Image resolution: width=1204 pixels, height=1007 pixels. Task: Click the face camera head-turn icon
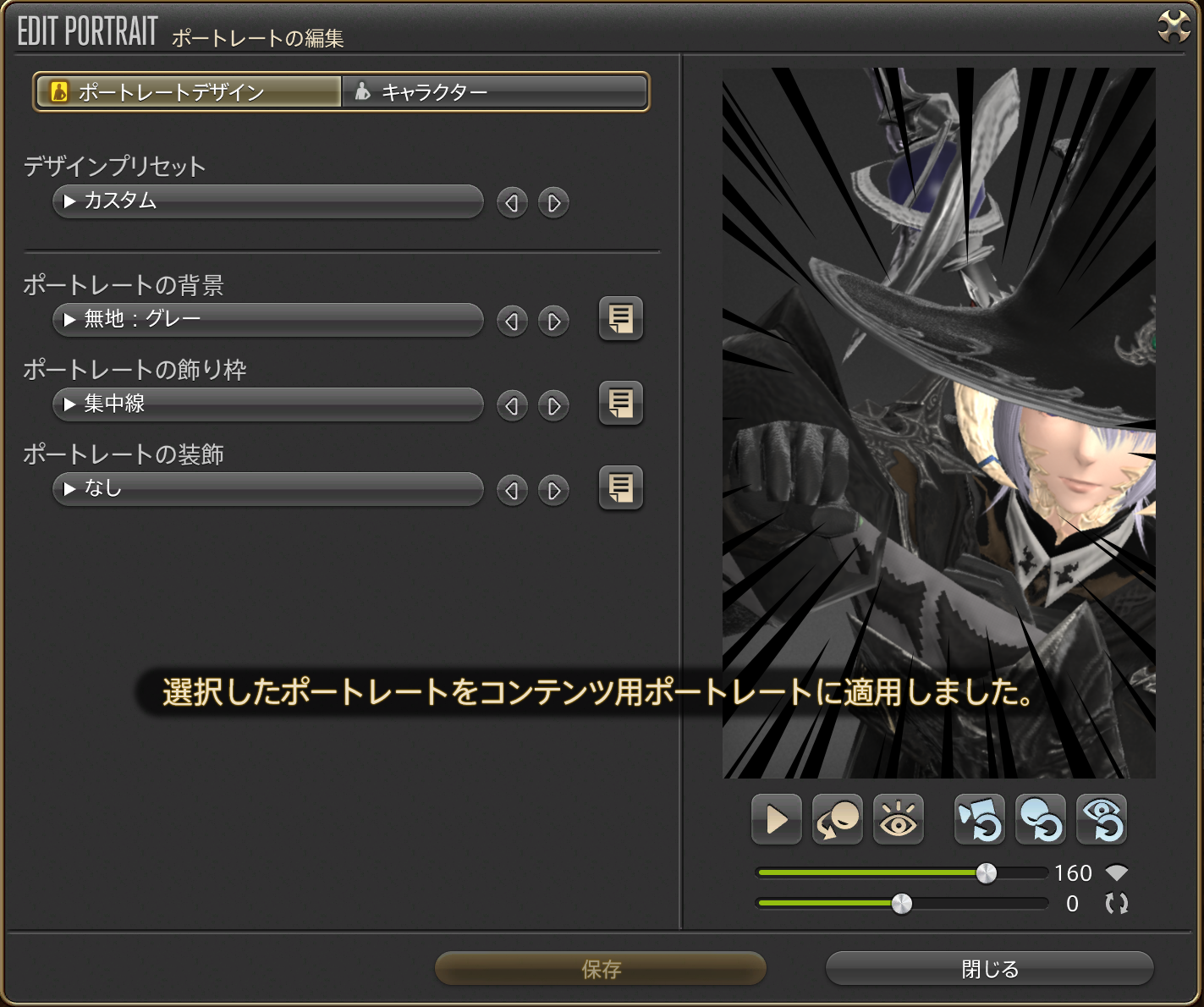pyautogui.click(x=837, y=819)
